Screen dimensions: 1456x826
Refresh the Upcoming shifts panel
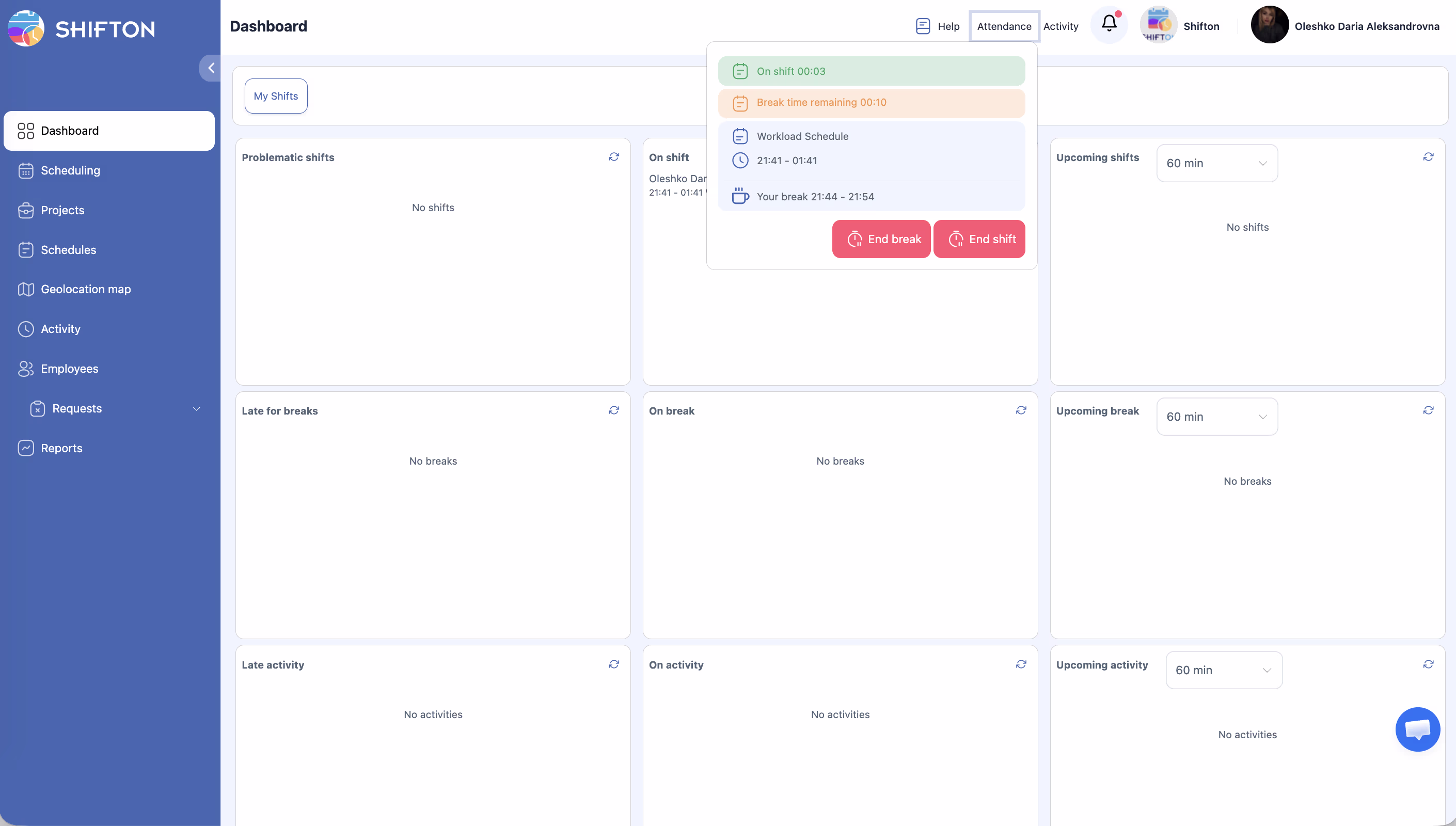(x=1428, y=156)
